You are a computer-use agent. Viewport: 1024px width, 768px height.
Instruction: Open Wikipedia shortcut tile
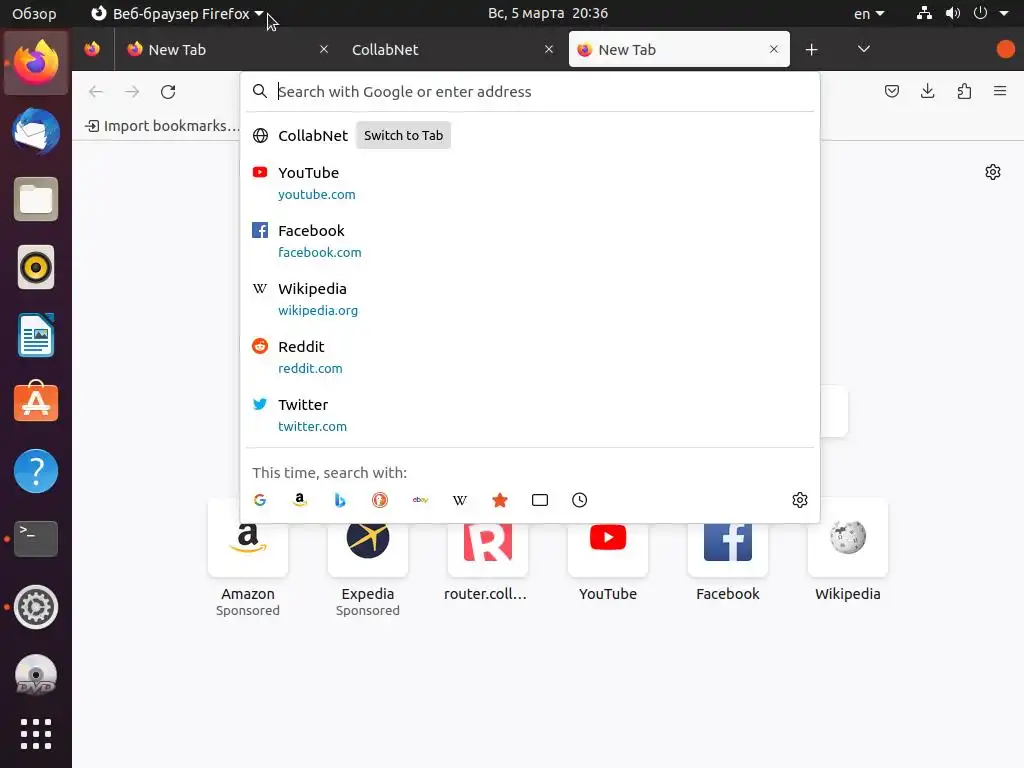[847, 552]
